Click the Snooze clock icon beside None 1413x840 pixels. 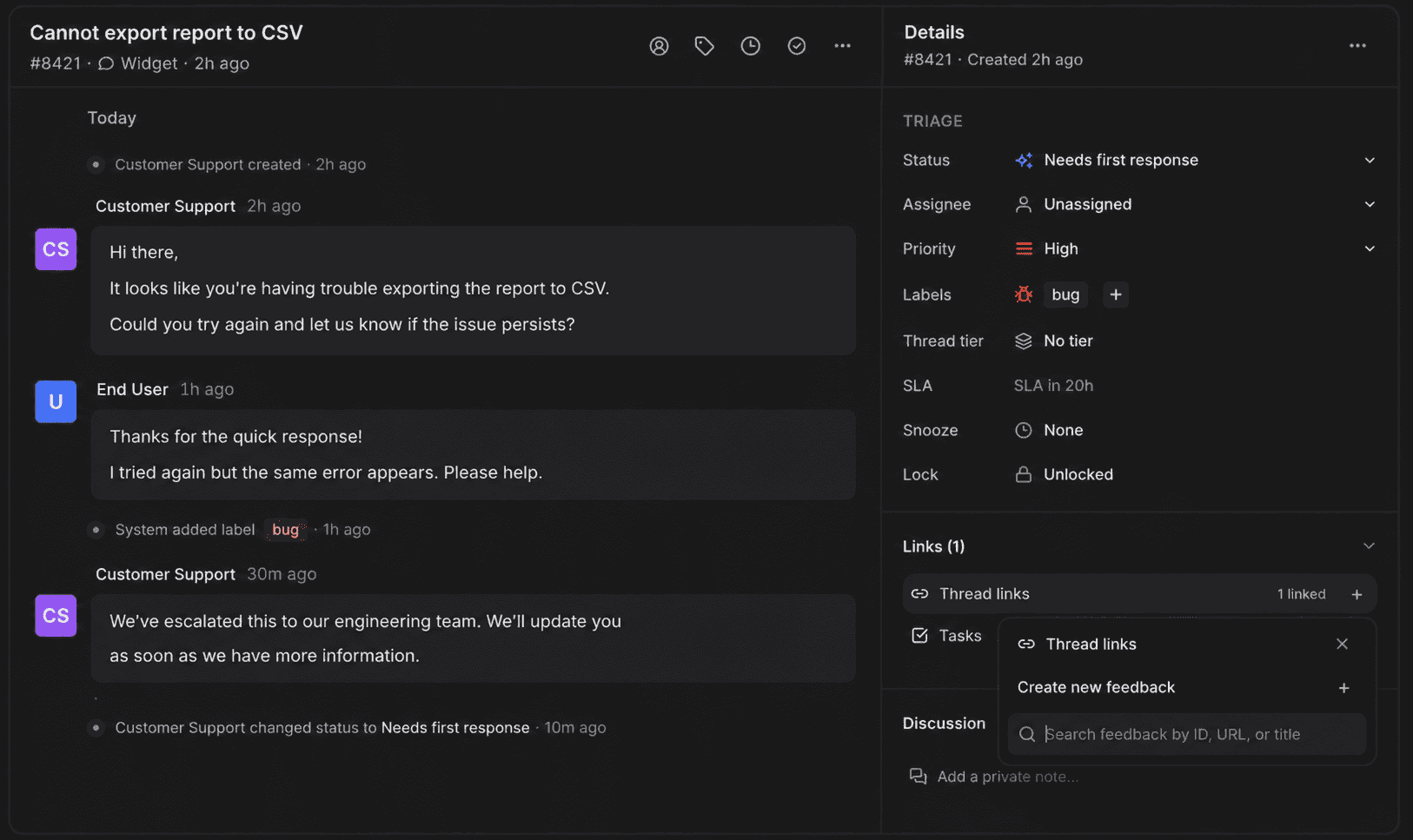pos(1024,430)
